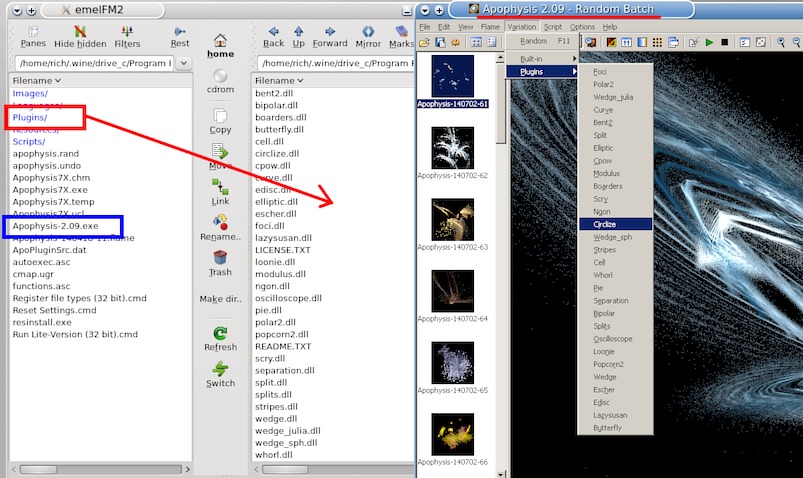
Task: Click the zoom in magnifier icon
Action: pyautogui.click(x=781, y=43)
